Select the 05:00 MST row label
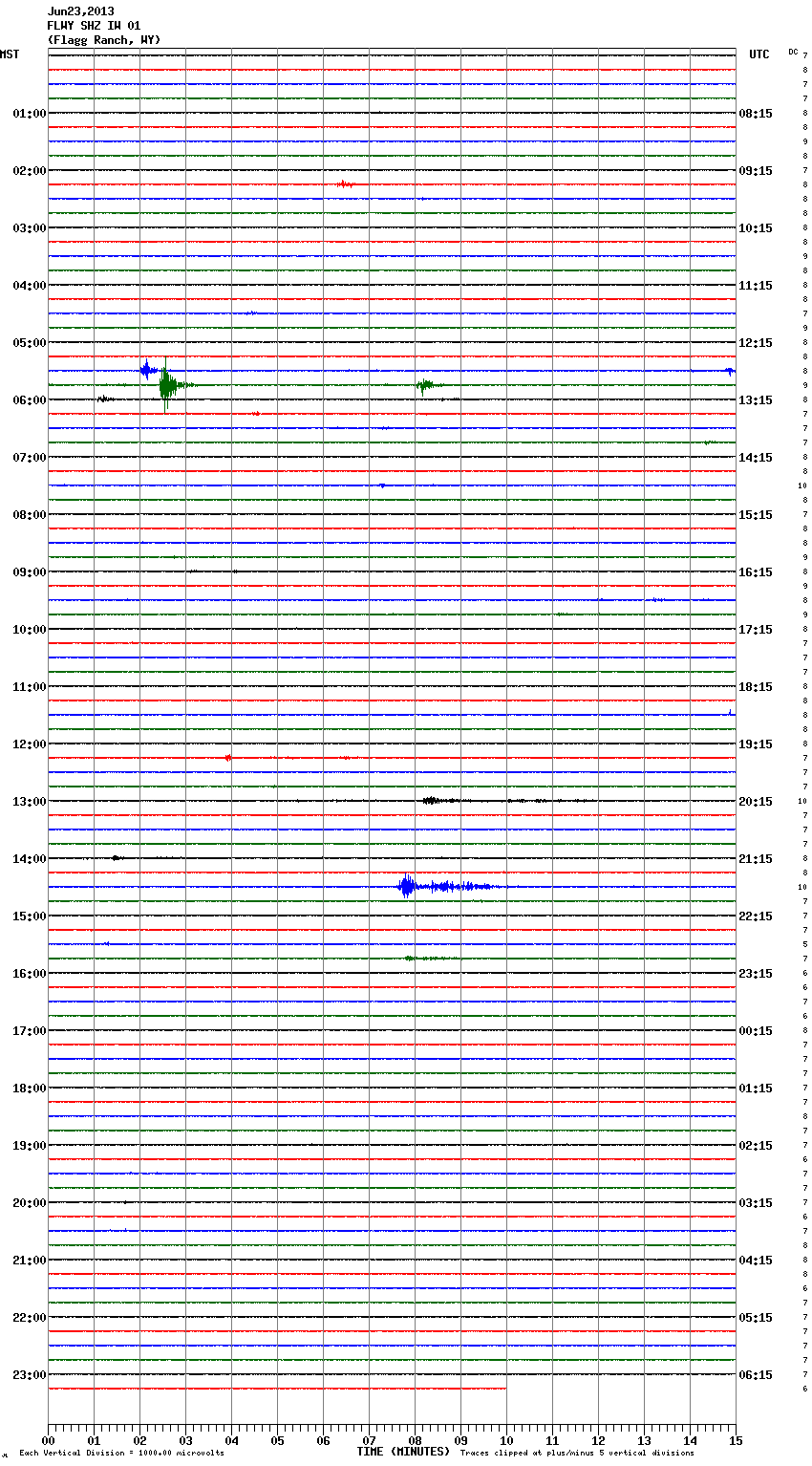Image resolution: width=812 pixels, height=1466 pixels. tap(30, 342)
